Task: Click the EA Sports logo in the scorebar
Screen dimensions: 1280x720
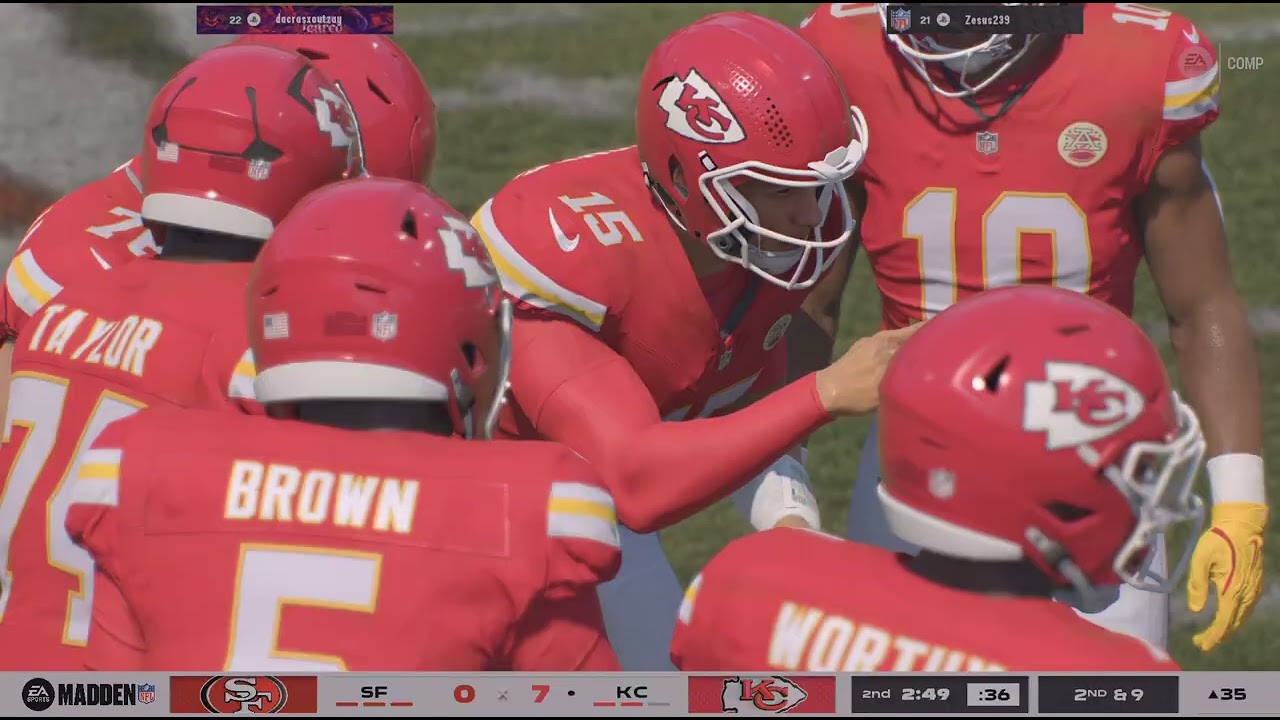Action: coord(38,694)
